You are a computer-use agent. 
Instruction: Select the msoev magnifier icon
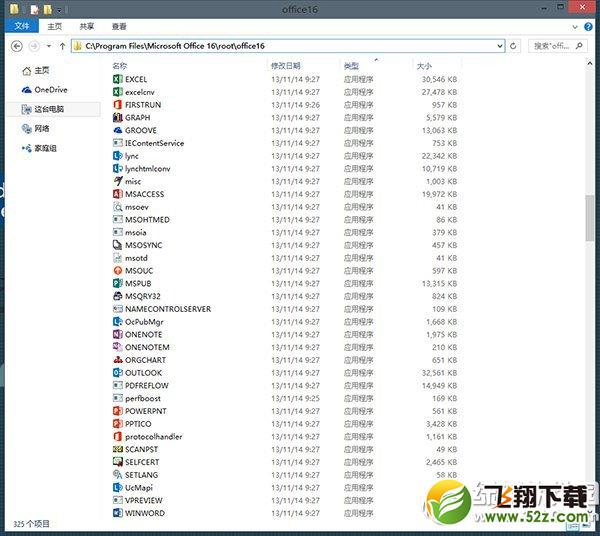[118, 207]
